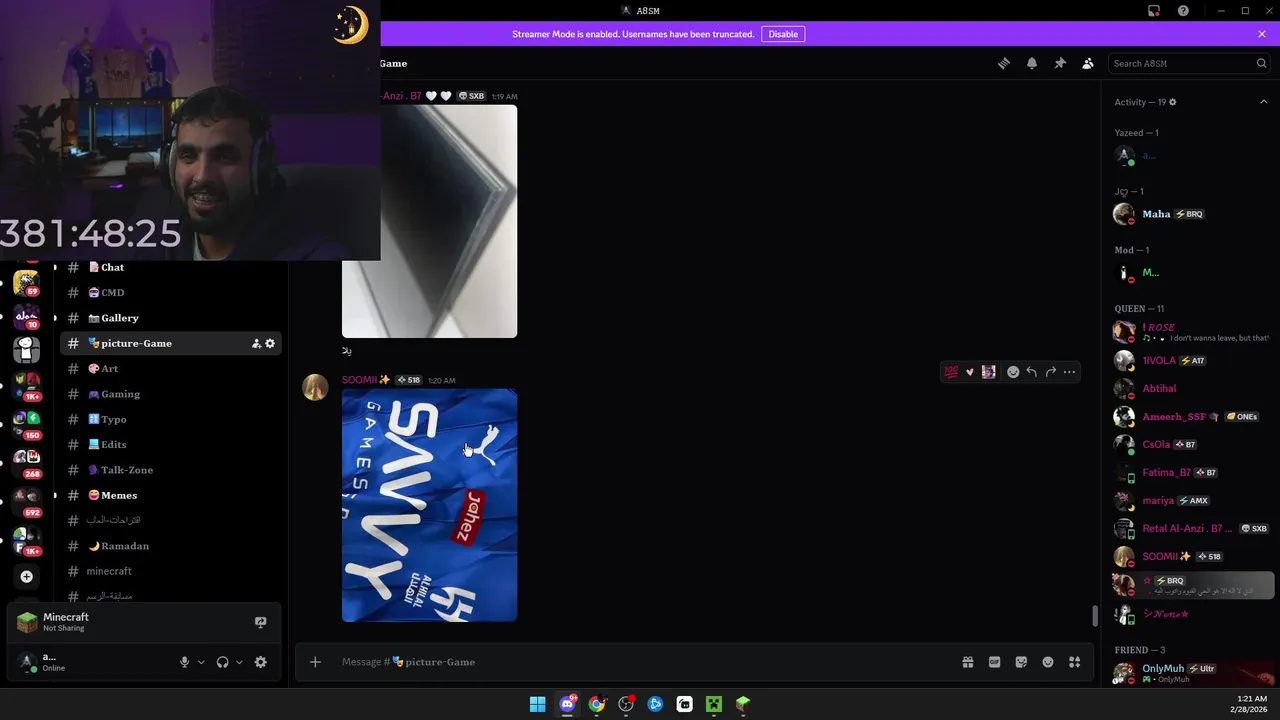Open the Typo channel
Image resolution: width=1280 pixels, height=720 pixels.
pos(170,419)
